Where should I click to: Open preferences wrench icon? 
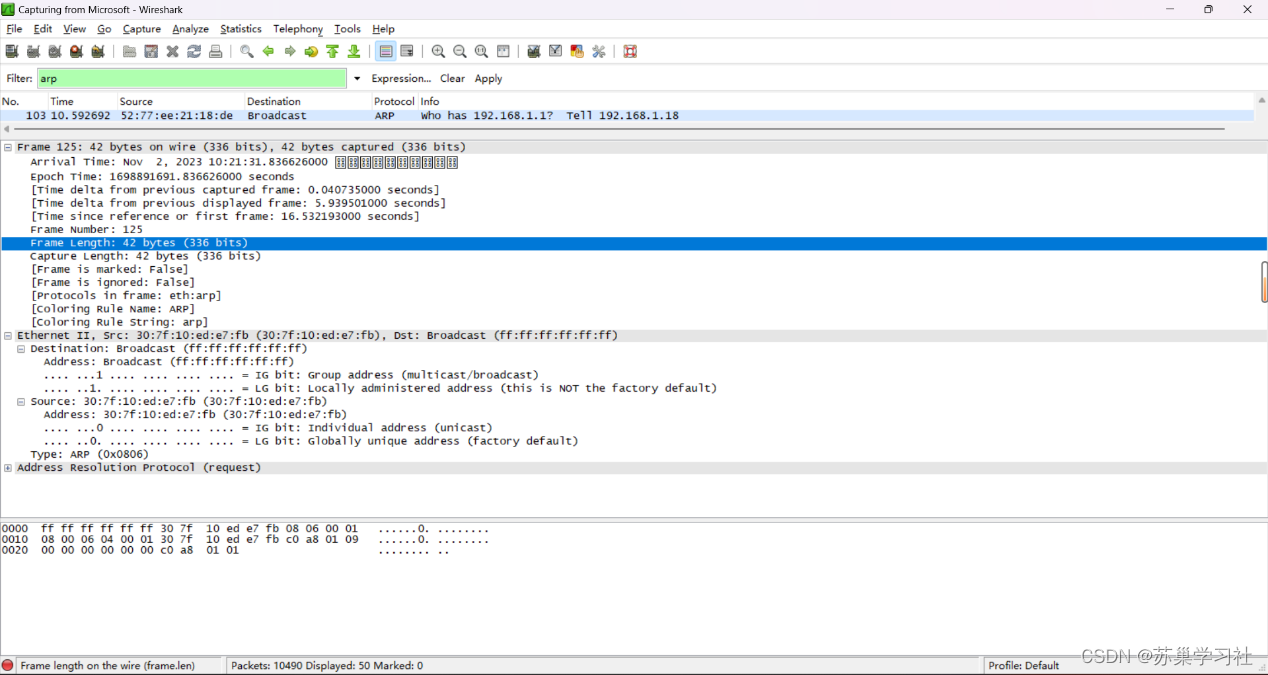point(599,51)
